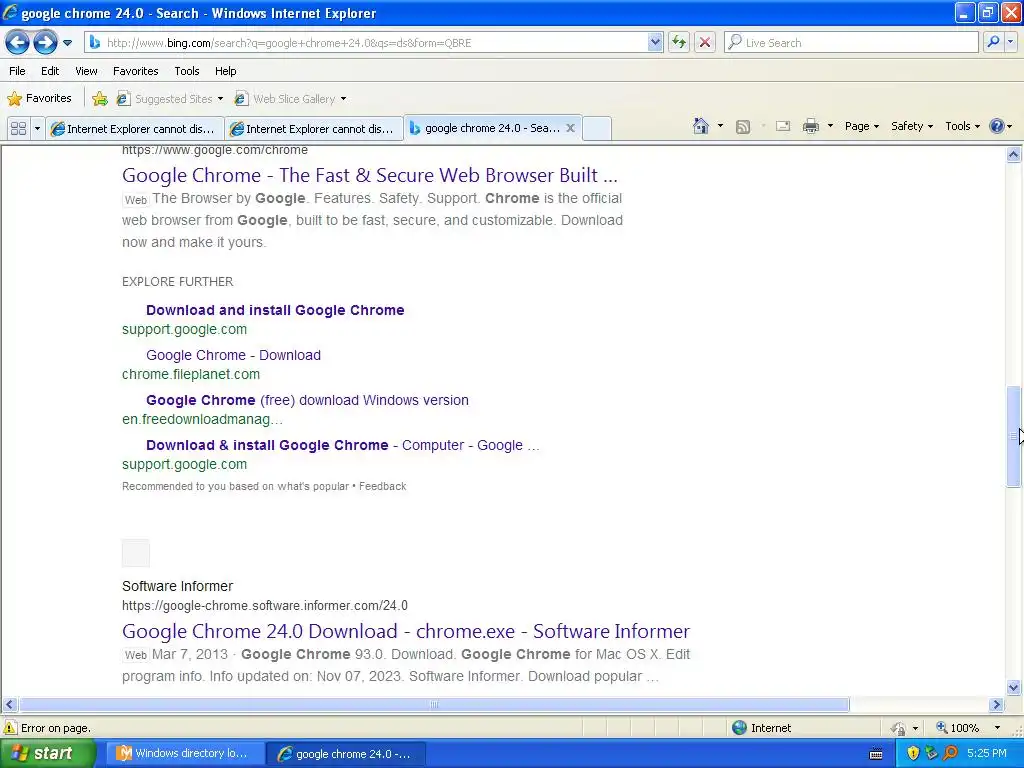Switch to google chrome 24.0 taskbar button
Image resolution: width=1024 pixels, height=768 pixels.
pos(346,754)
